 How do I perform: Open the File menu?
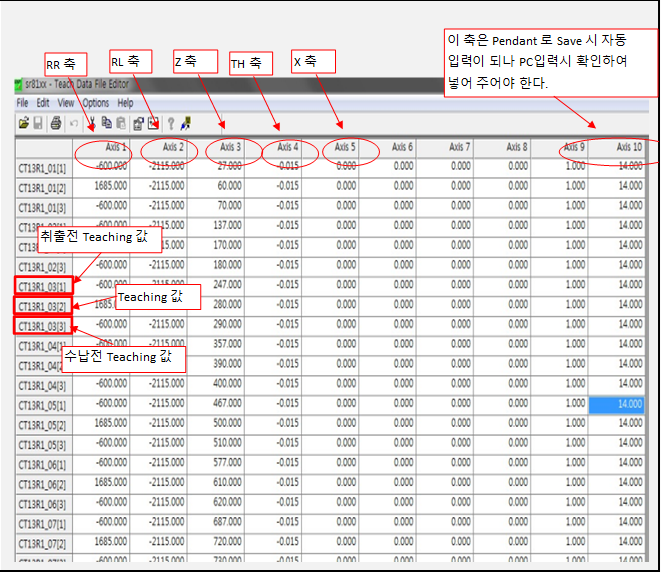(22, 103)
